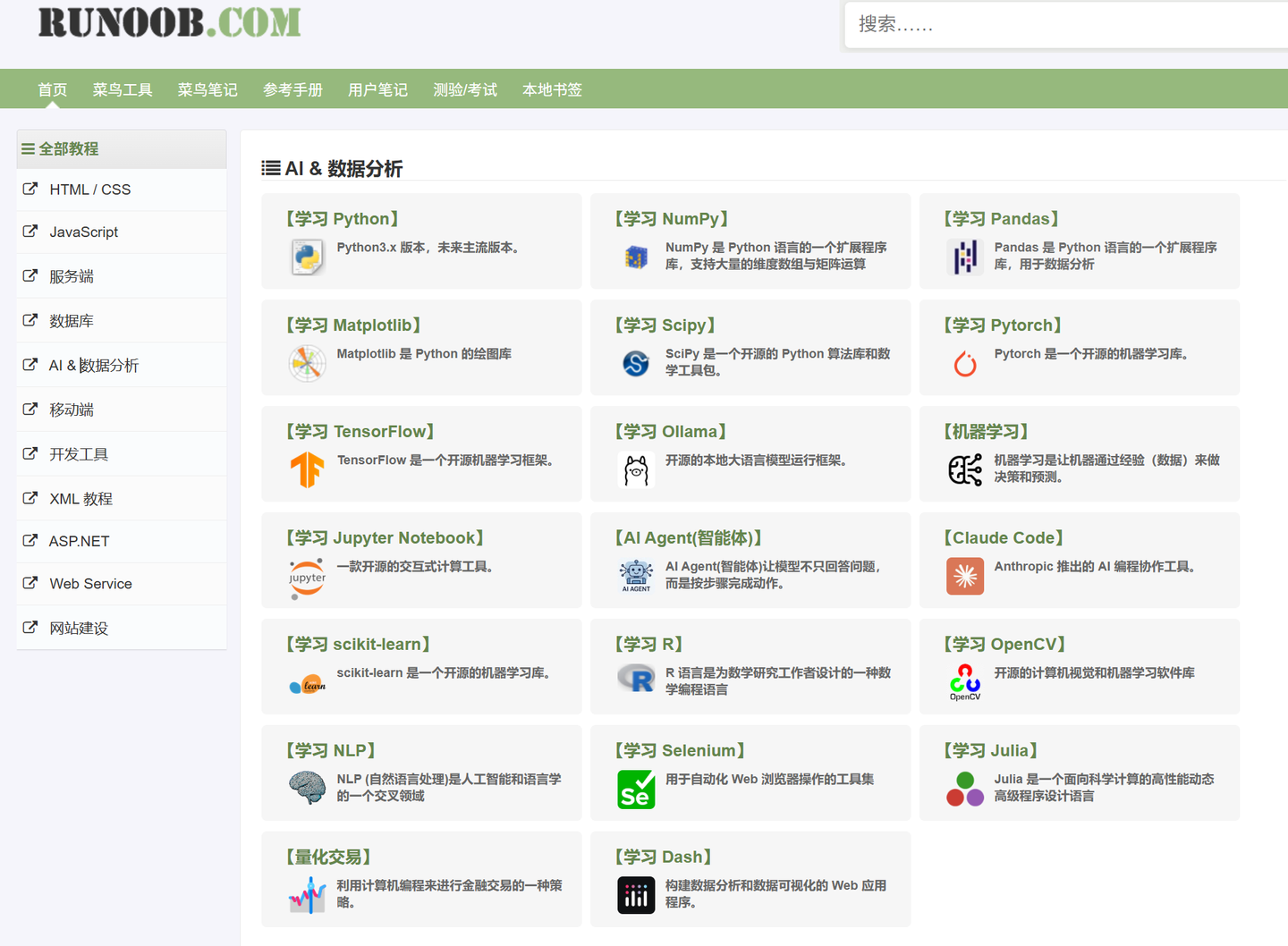
Task: Open the 移动端 sidebar category
Action: 122,410
